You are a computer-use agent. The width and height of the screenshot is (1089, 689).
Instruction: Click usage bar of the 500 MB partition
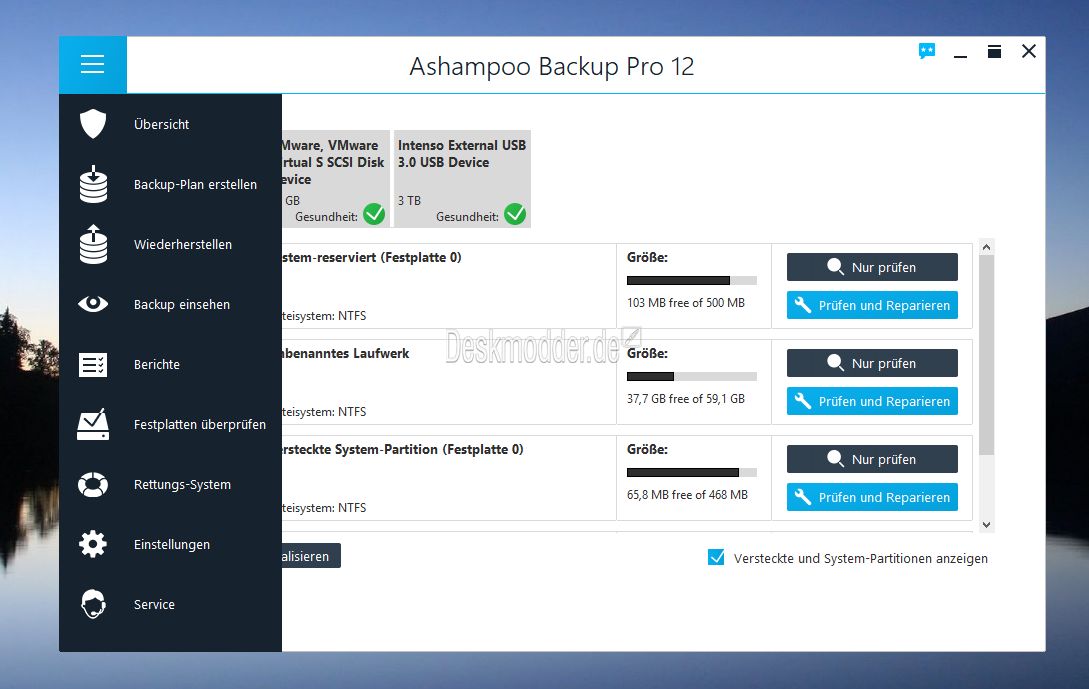pos(692,281)
